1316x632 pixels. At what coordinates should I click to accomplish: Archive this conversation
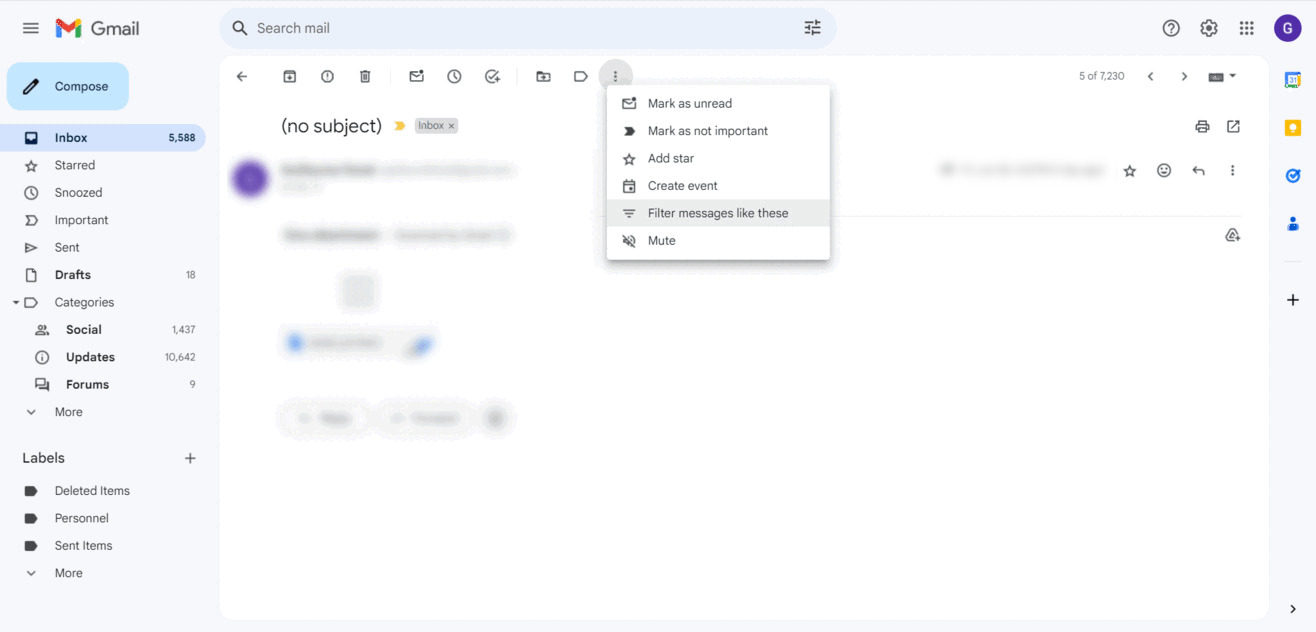[x=289, y=76]
